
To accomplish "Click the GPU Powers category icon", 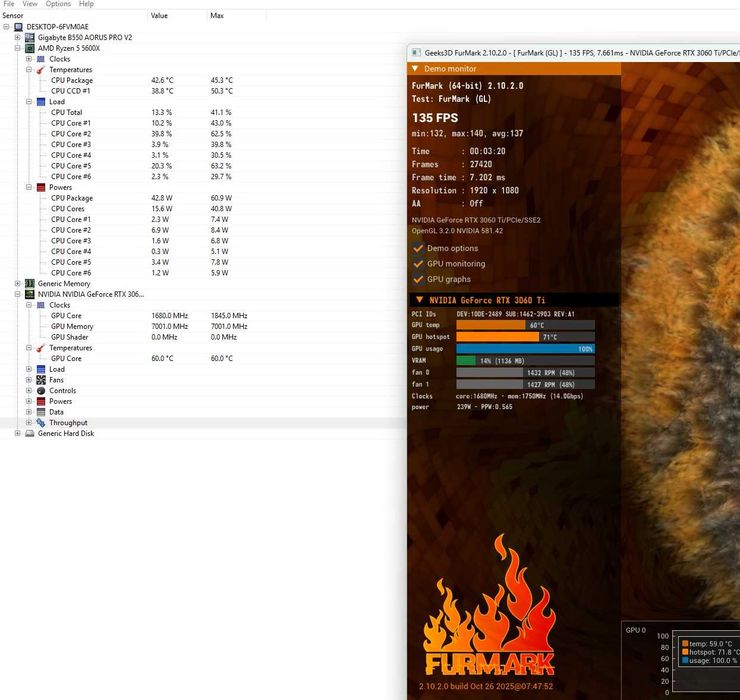I will pos(41,402).
